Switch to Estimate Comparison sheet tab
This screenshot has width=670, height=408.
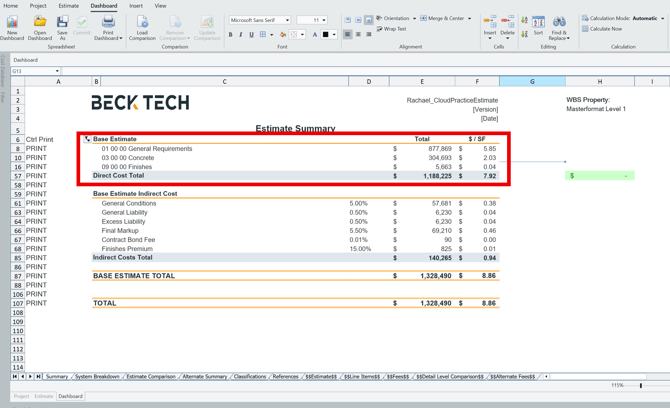point(151,376)
